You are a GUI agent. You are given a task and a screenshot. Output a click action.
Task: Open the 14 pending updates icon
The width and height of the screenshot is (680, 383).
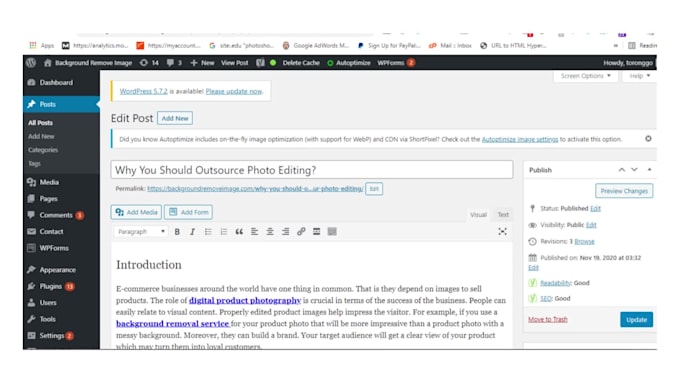click(x=149, y=62)
